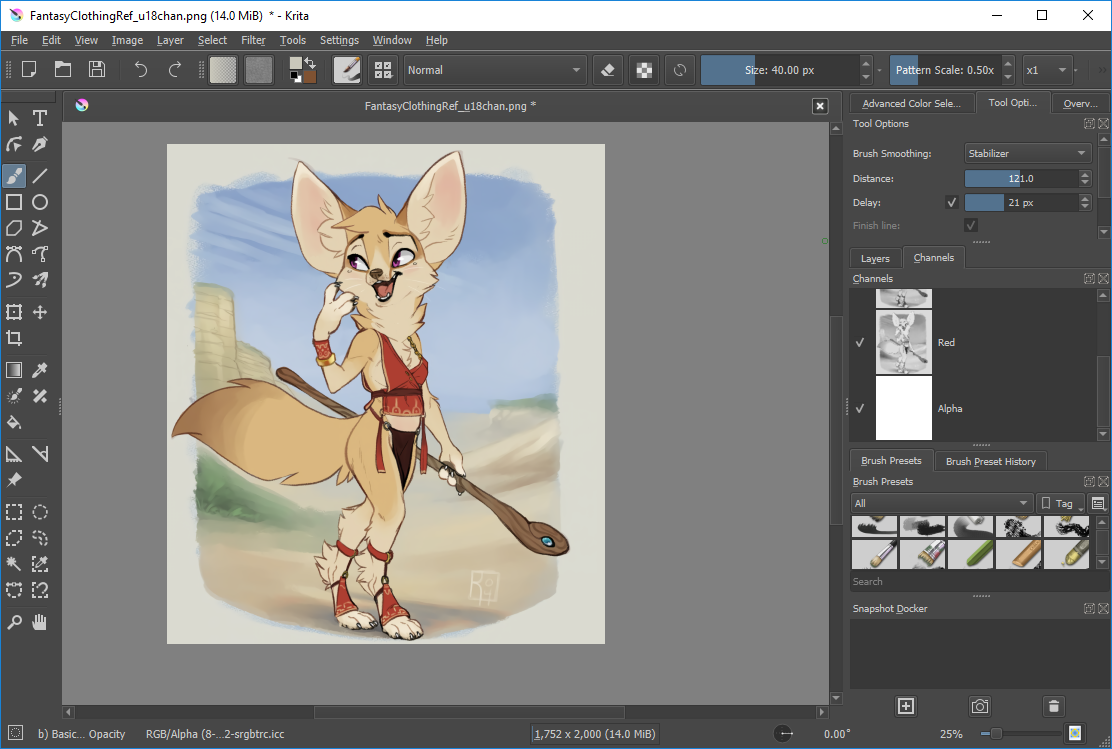Disable the Delay checkbox
The width and height of the screenshot is (1112, 749).
952,203
